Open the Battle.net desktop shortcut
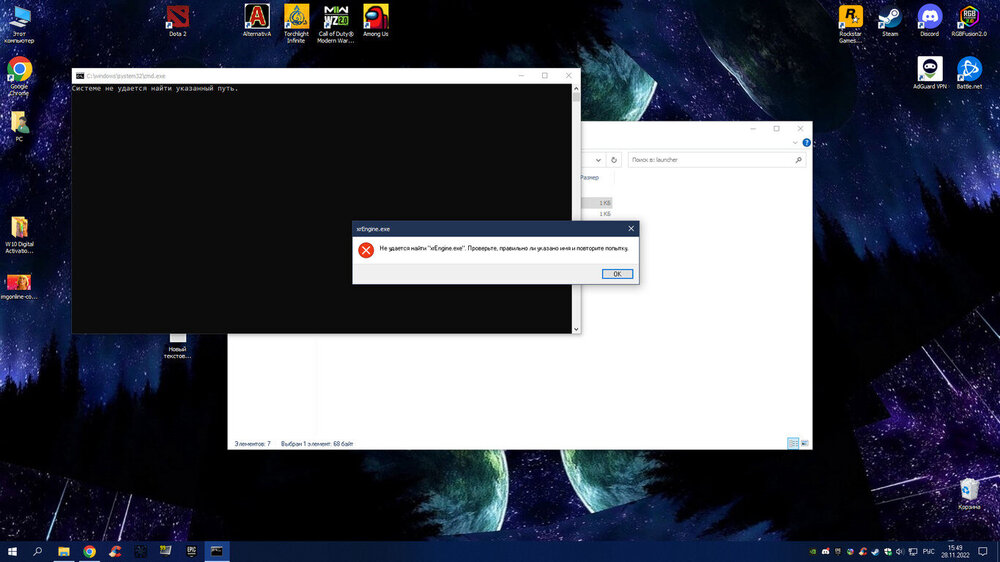This screenshot has height=562, width=1000. (969, 73)
